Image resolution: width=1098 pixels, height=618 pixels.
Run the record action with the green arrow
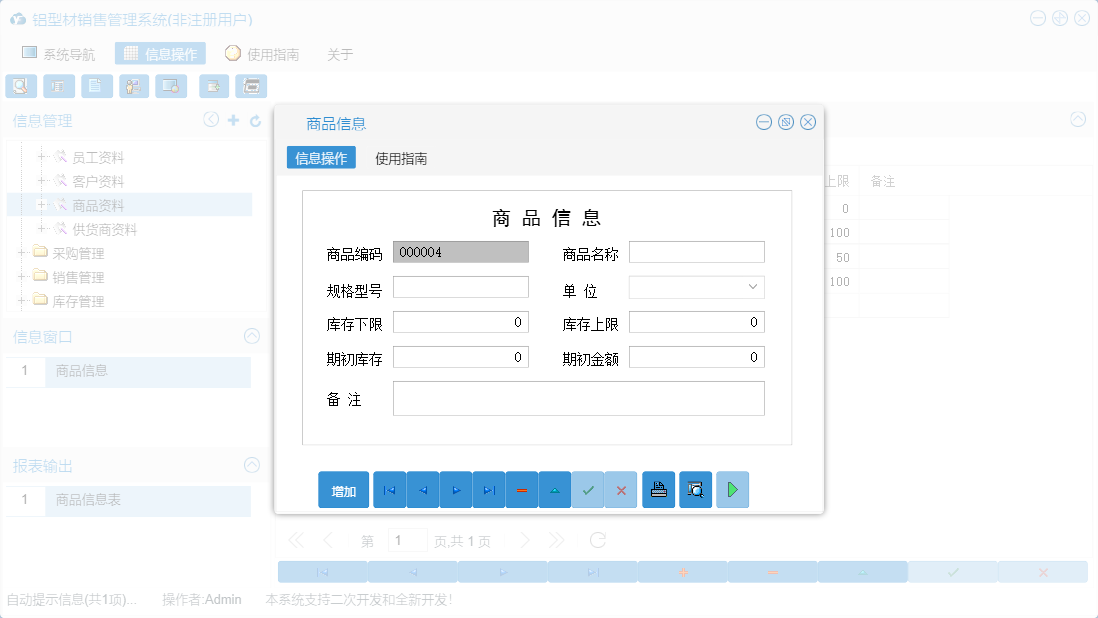[x=732, y=490]
